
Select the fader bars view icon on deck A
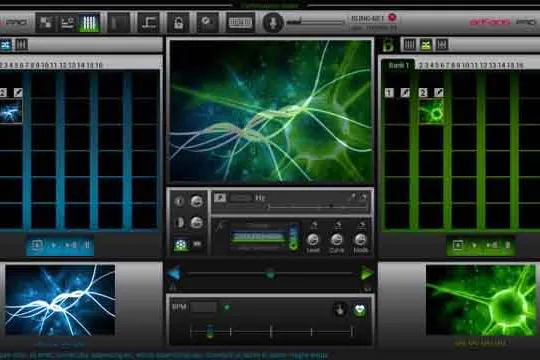tap(21, 45)
